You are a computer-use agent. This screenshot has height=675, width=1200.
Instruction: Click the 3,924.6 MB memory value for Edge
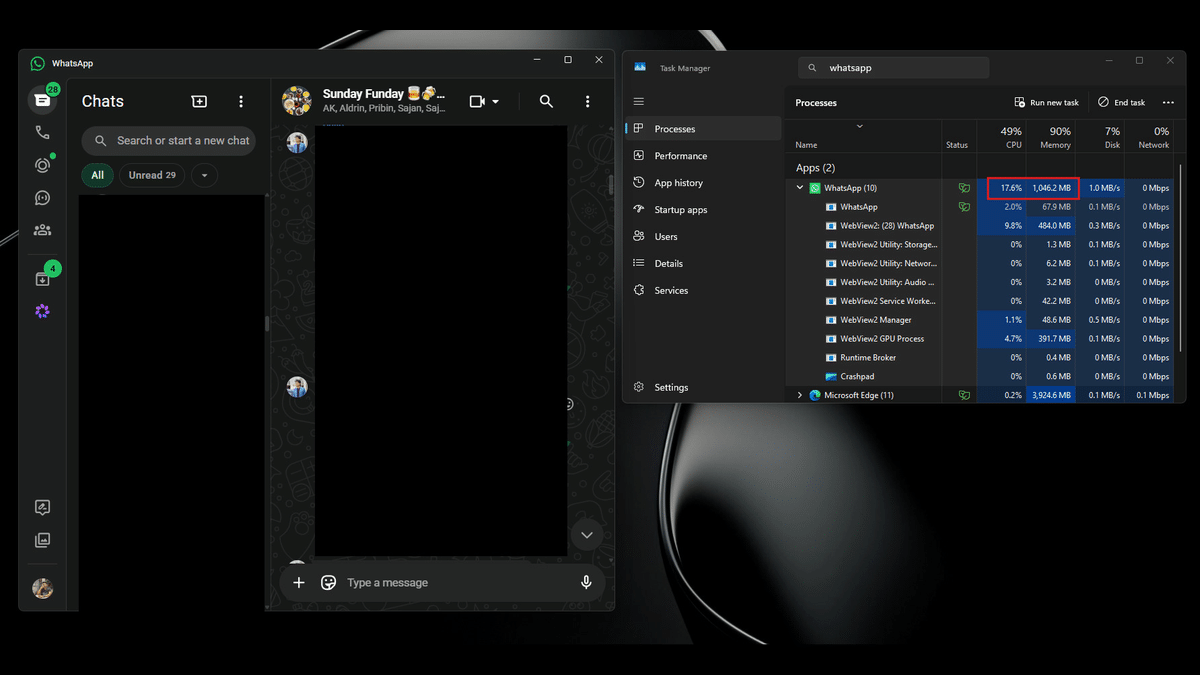1051,395
